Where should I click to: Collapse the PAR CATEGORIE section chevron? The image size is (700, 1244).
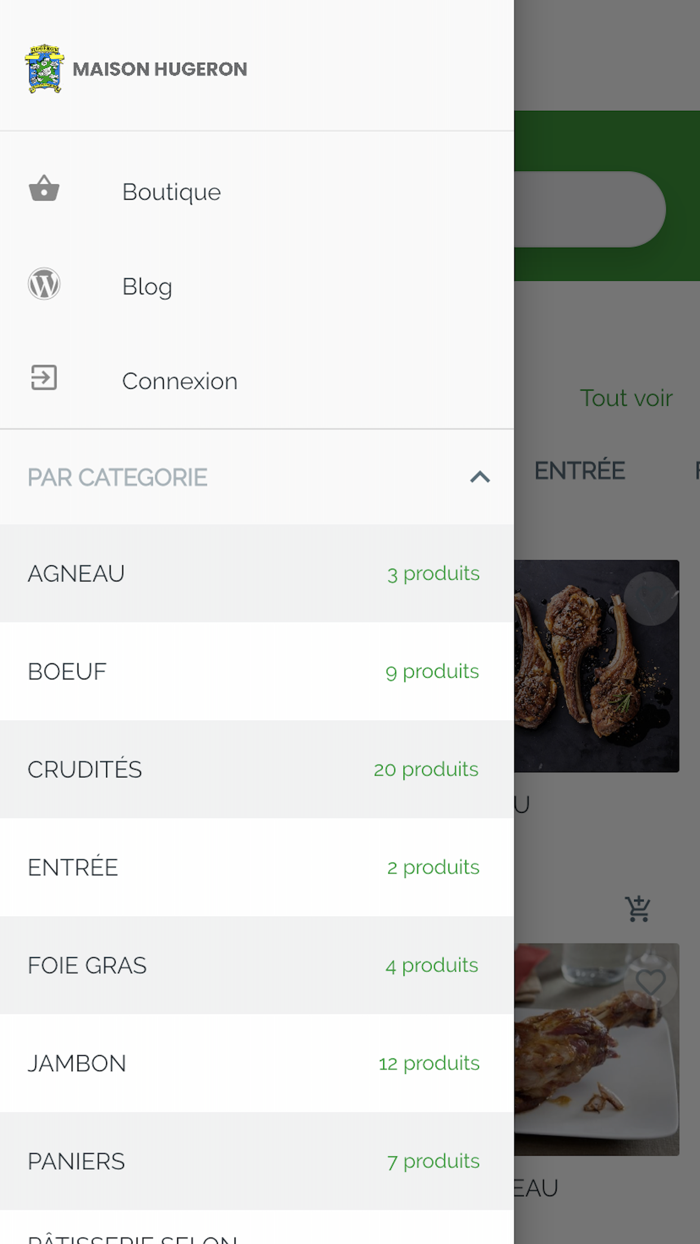[x=480, y=477]
